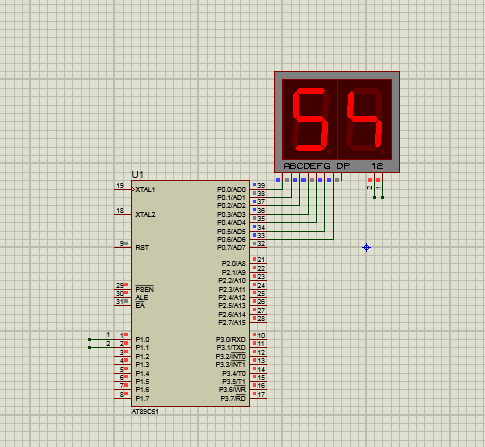Select the wire end on P1.1 pin 2
The height and width of the screenshot is (447, 485).
coord(89,347)
